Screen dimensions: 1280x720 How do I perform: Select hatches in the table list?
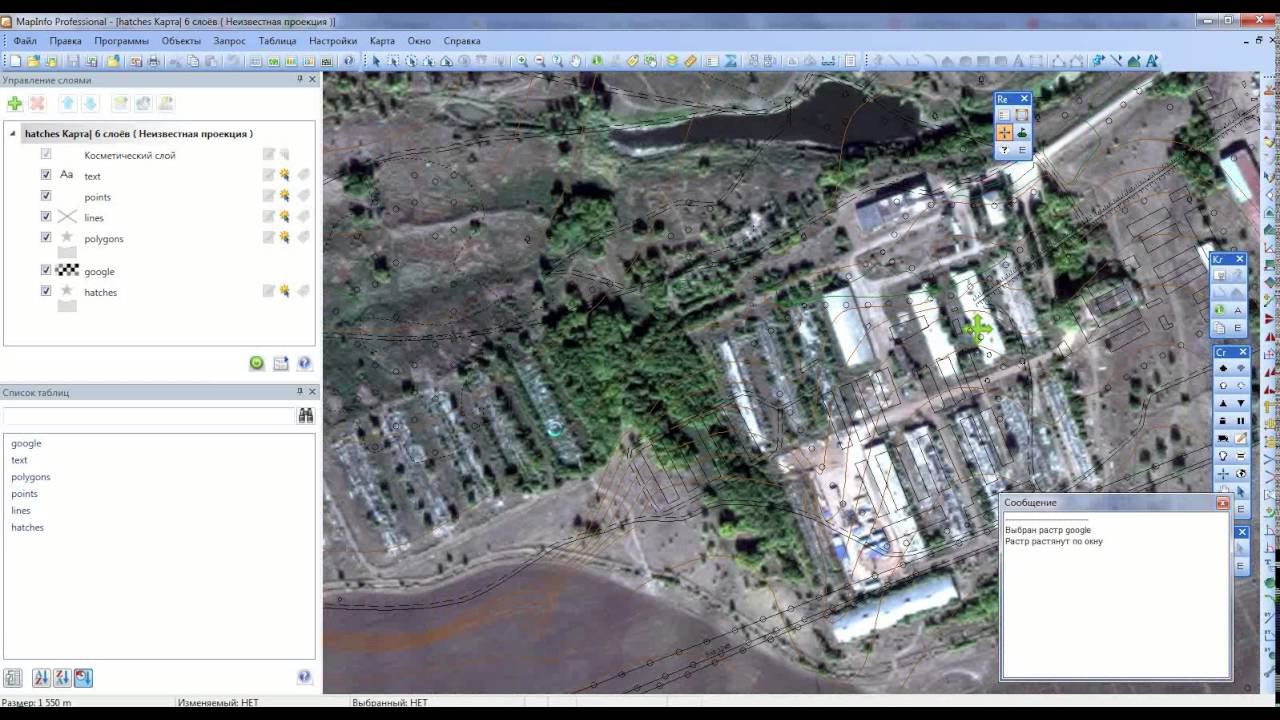click(x=28, y=527)
